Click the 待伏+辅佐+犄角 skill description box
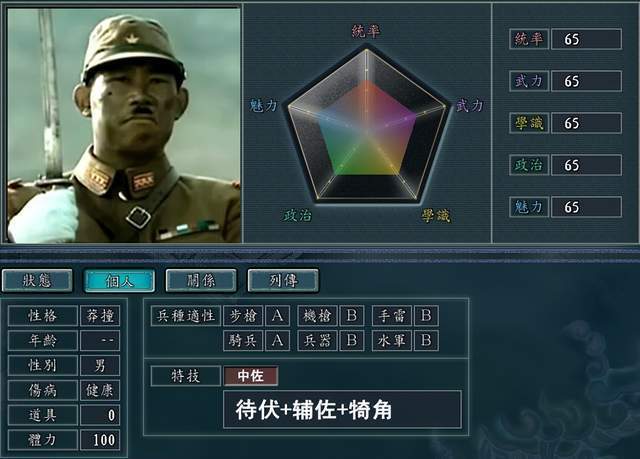The image size is (640, 459). 342,410
